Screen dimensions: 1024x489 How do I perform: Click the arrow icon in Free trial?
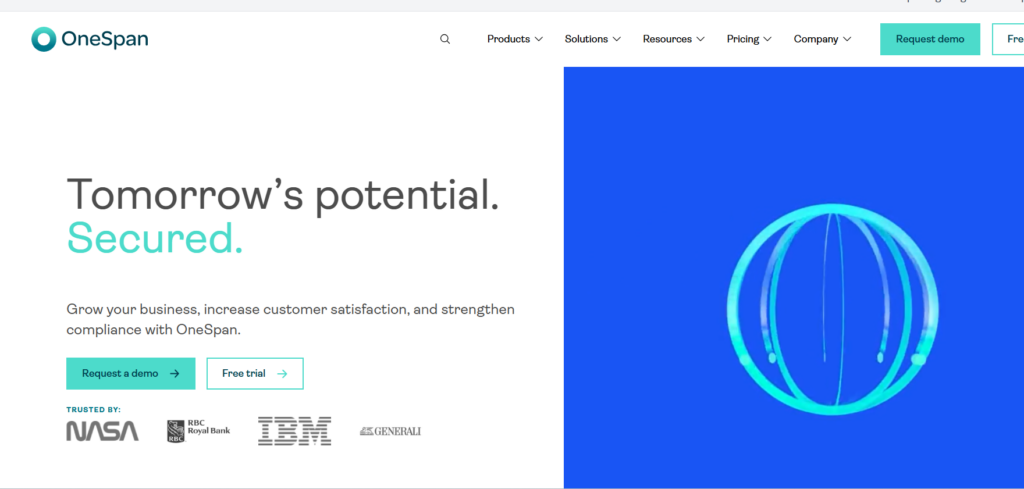coord(282,374)
